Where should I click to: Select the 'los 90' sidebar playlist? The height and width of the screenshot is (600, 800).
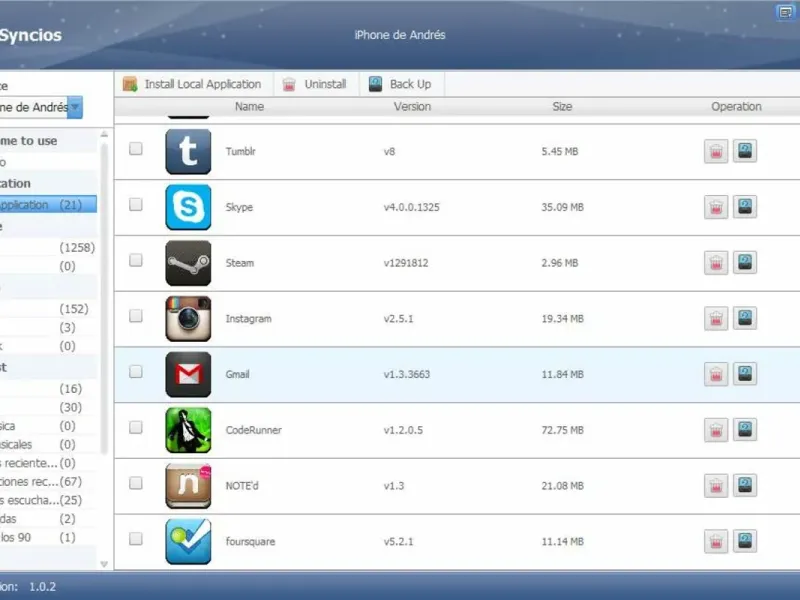(48, 538)
